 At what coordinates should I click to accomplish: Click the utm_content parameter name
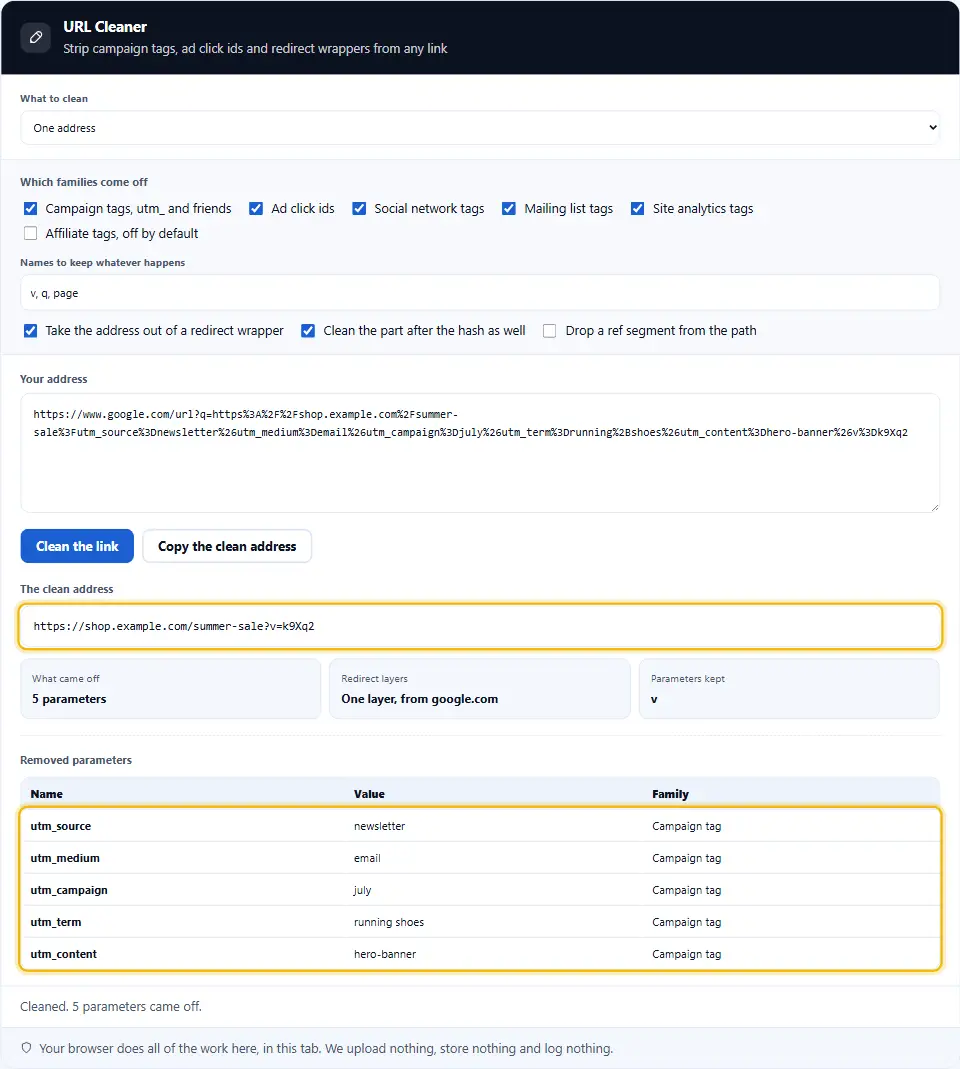click(63, 954)
